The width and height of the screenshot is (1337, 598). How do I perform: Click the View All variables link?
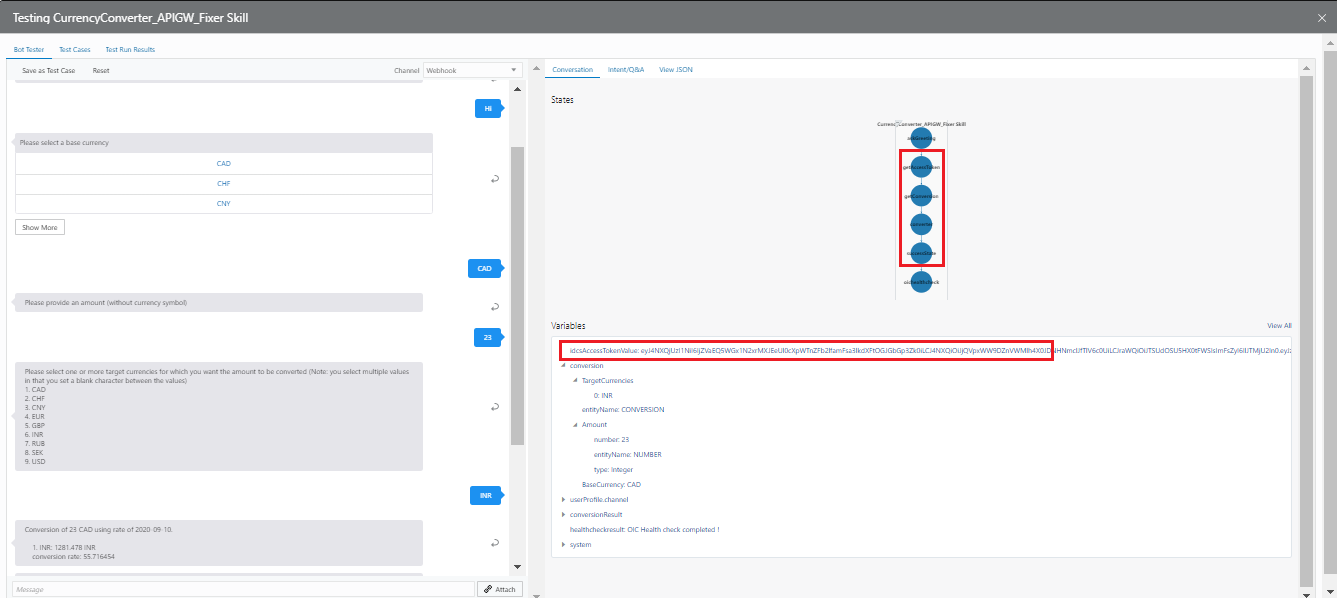point(1279,326)
